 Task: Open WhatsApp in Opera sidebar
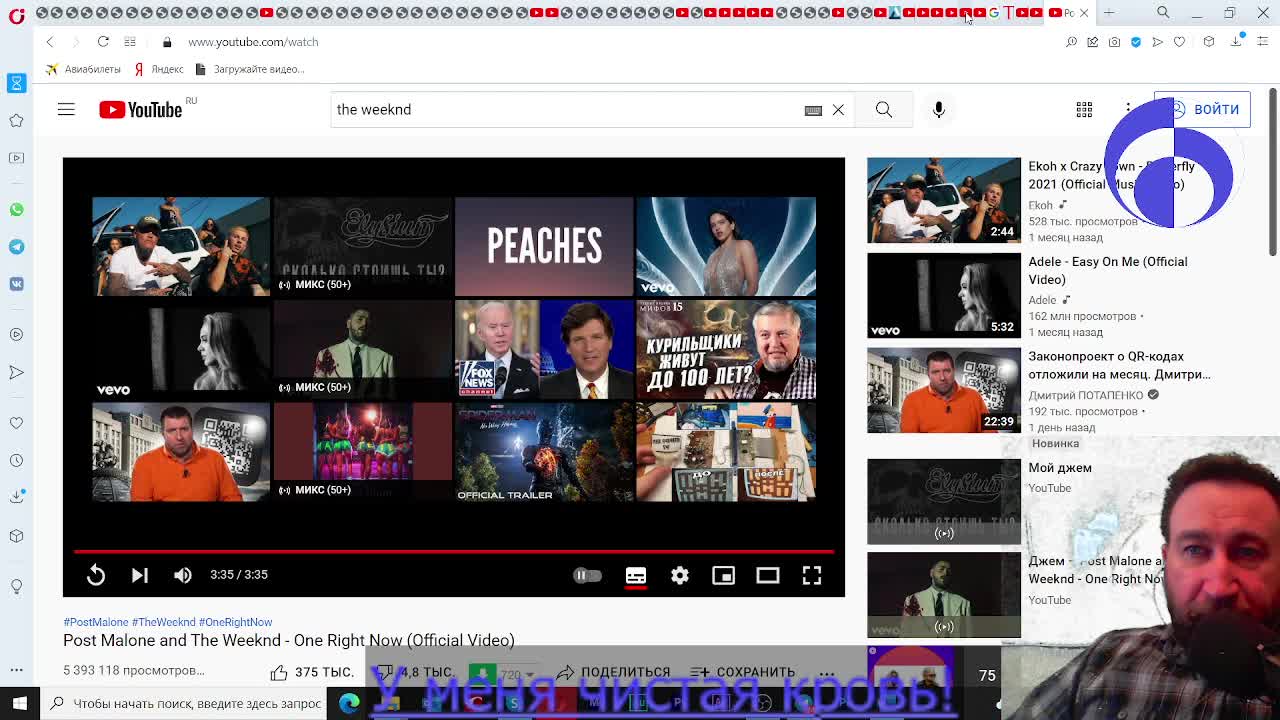point(16,210)
